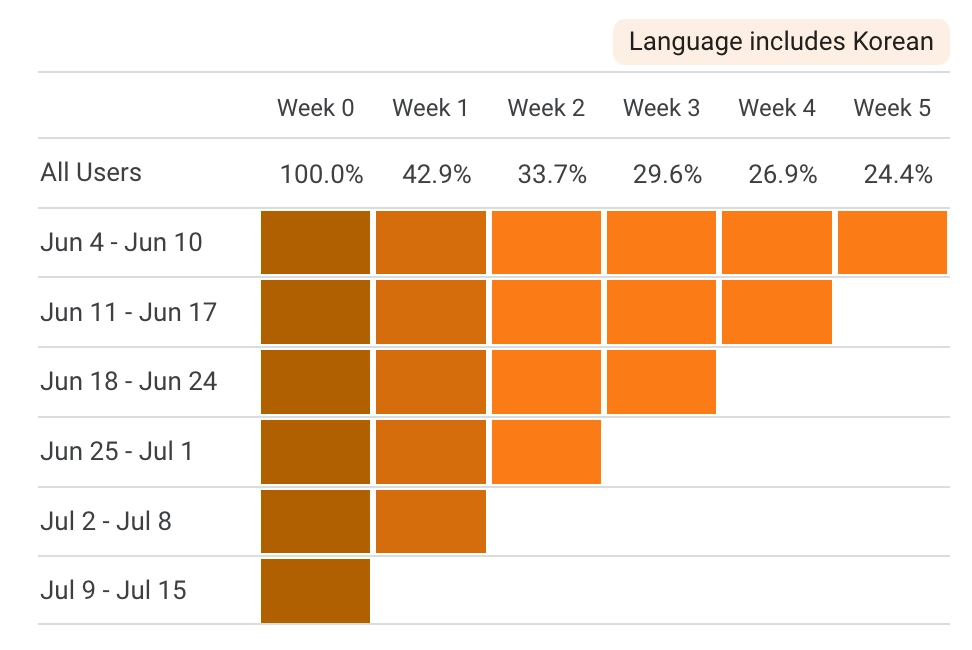Click Week 0 cell for Jul 9 cohort
The width and height of the screenshot is (972, 650).
click(316, 590)
